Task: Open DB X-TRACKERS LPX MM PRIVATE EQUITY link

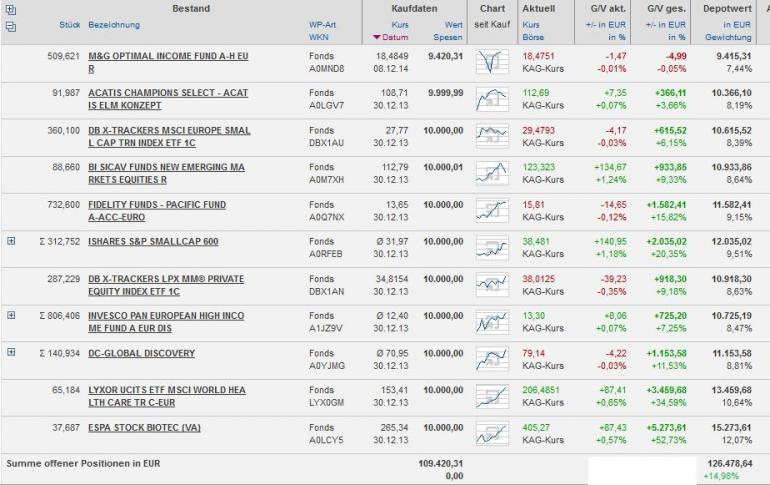Action: click(166, 285)
